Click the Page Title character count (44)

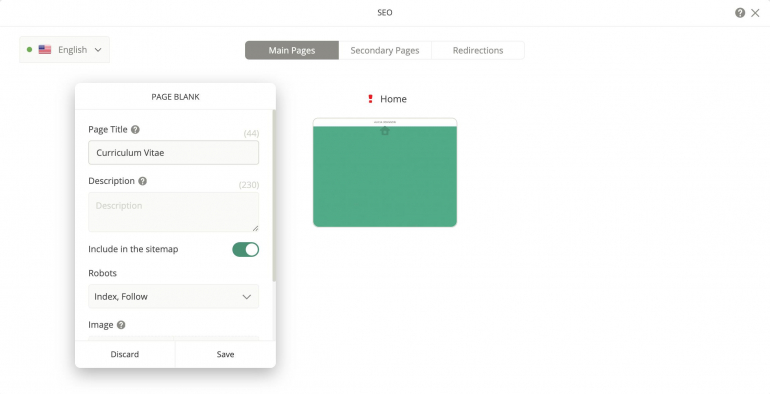point(251,133)
